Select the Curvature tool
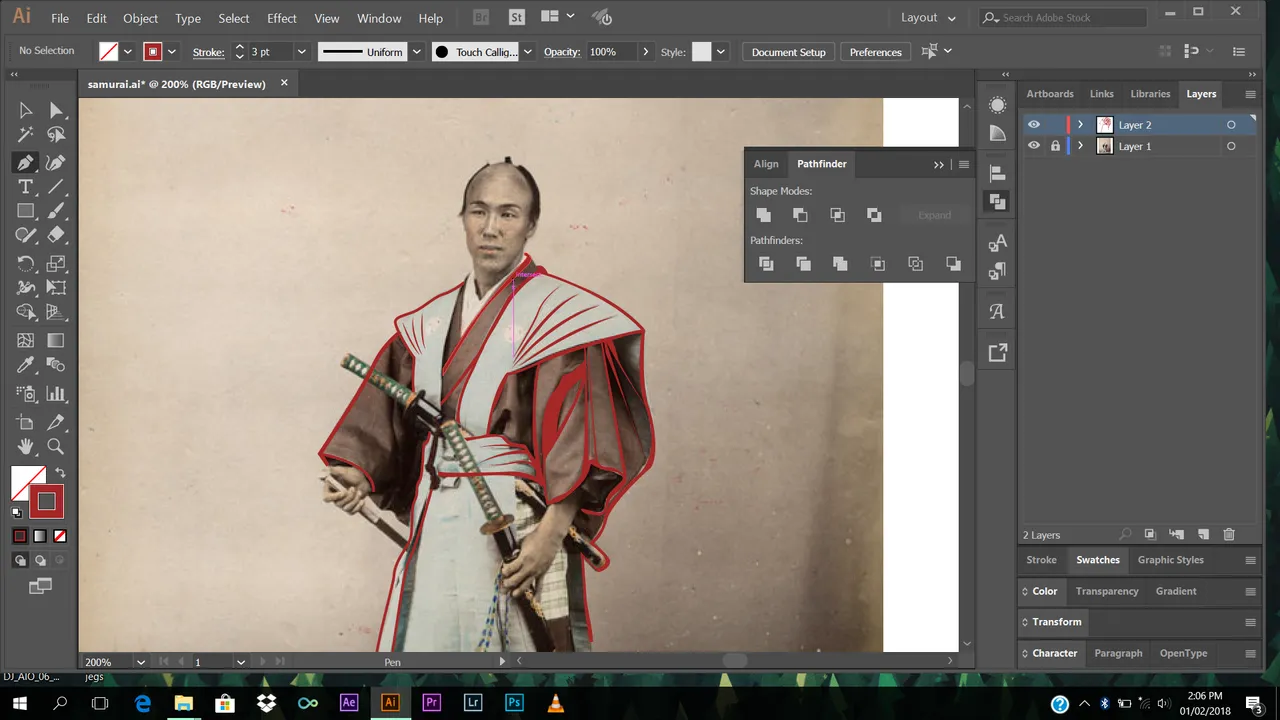The height and width of the screenshot is (720, 1280). [56, 162]
